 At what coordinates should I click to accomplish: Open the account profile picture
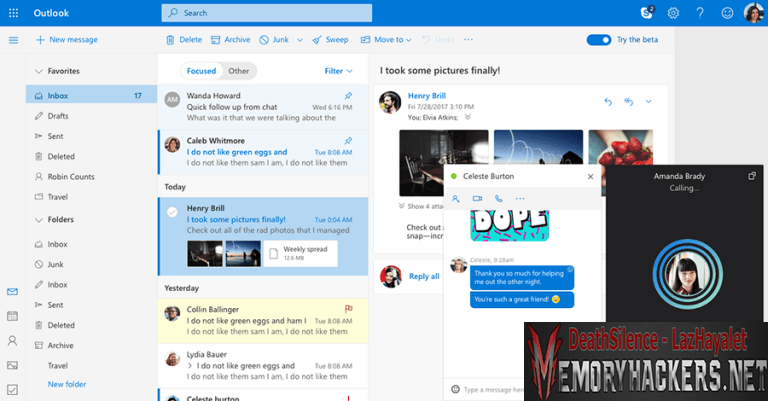click(x=753, y=13)
